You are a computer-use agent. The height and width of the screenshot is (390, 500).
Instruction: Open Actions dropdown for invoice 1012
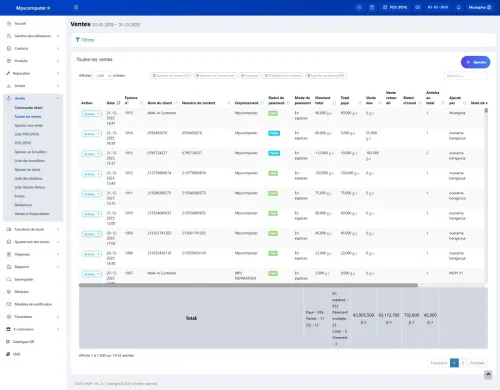pos(92,174)
